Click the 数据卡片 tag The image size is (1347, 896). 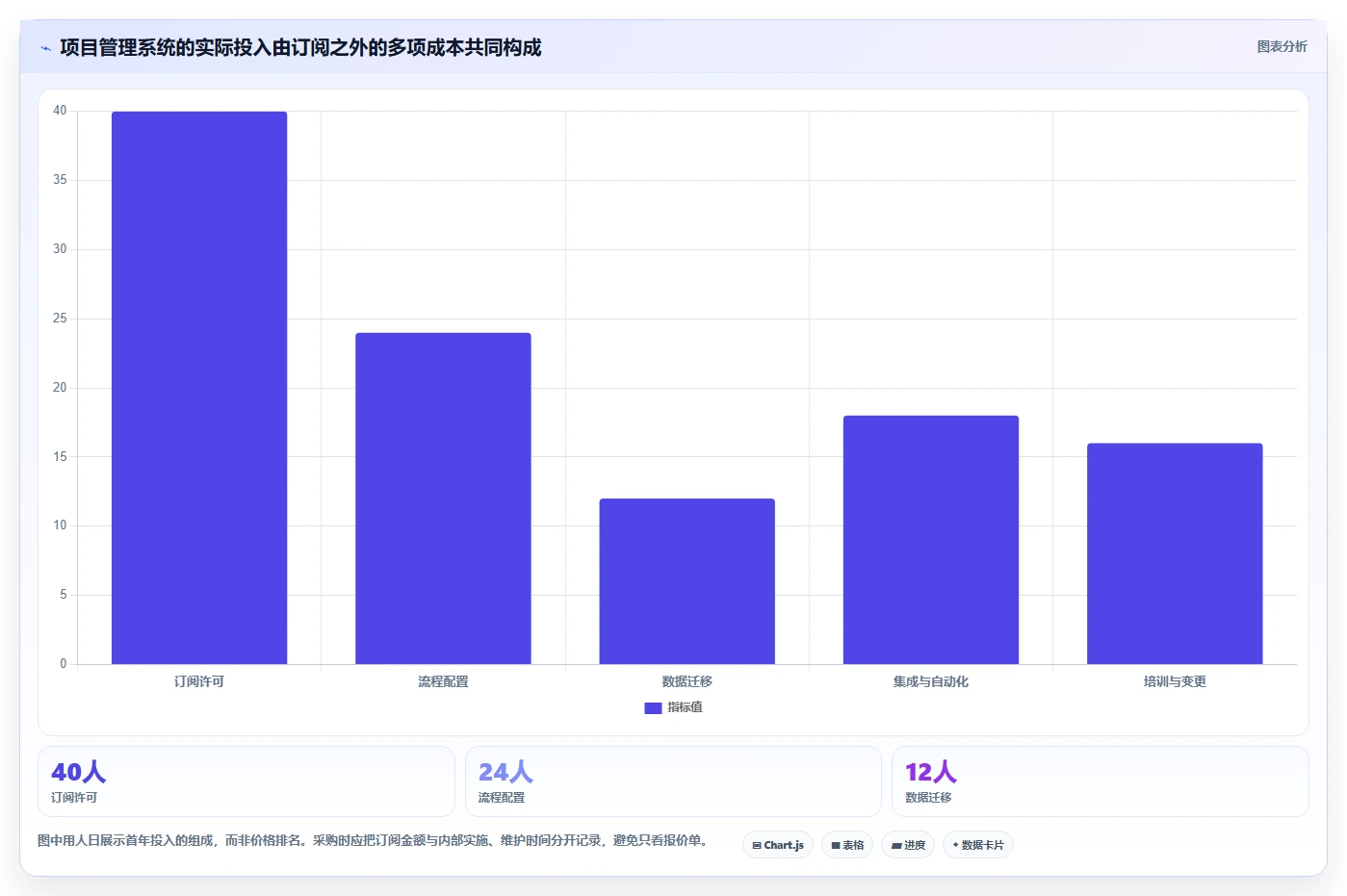[x=978, y=845]
